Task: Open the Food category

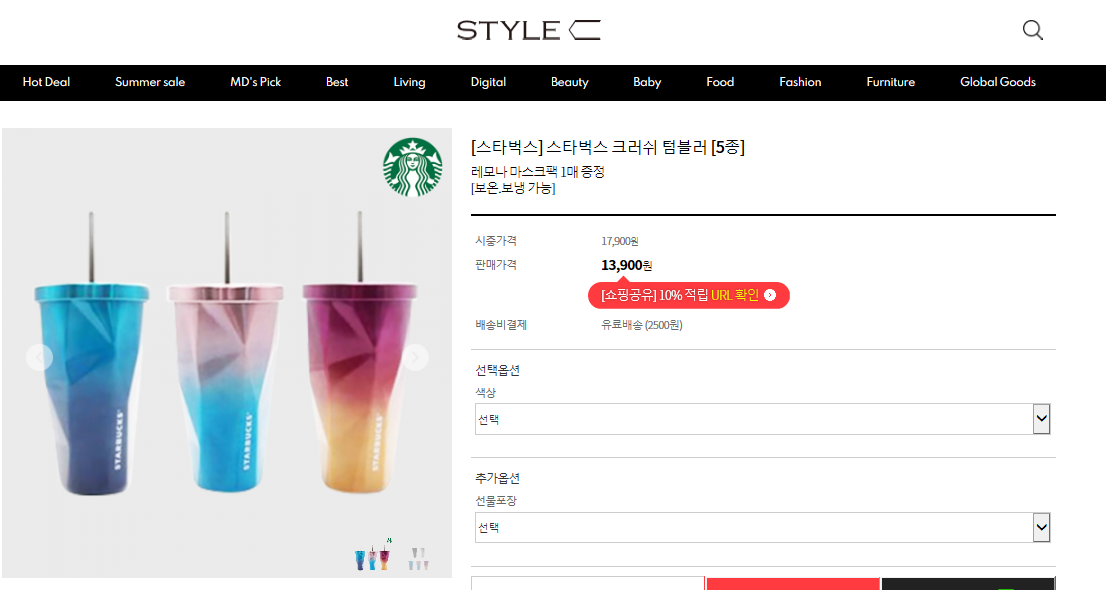Action: tap(720, 82)
